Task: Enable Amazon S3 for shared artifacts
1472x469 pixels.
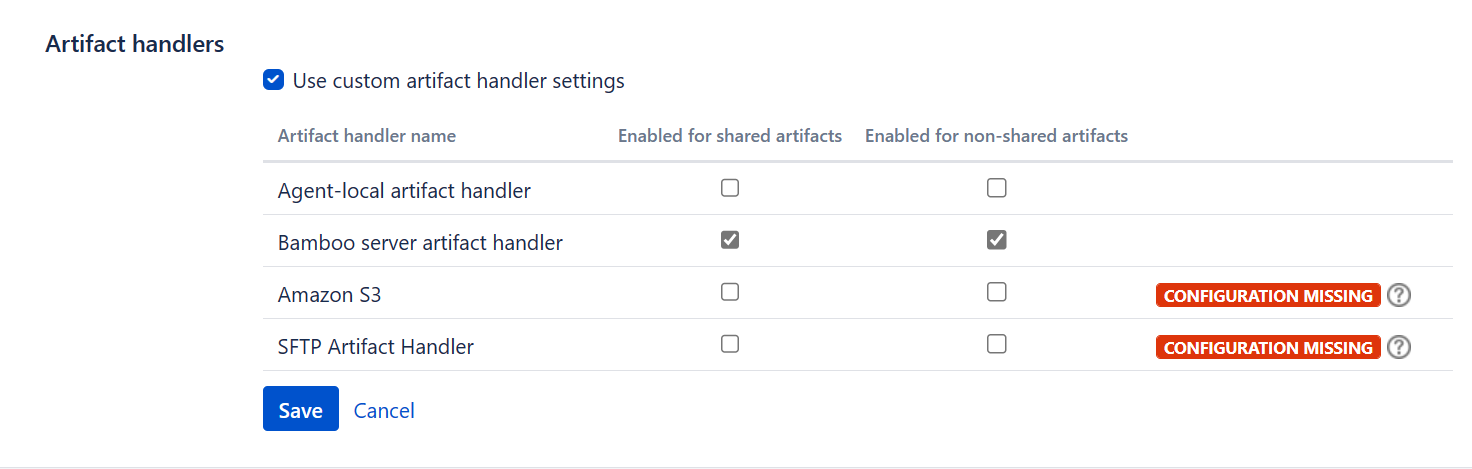Action: click(730, 292)
